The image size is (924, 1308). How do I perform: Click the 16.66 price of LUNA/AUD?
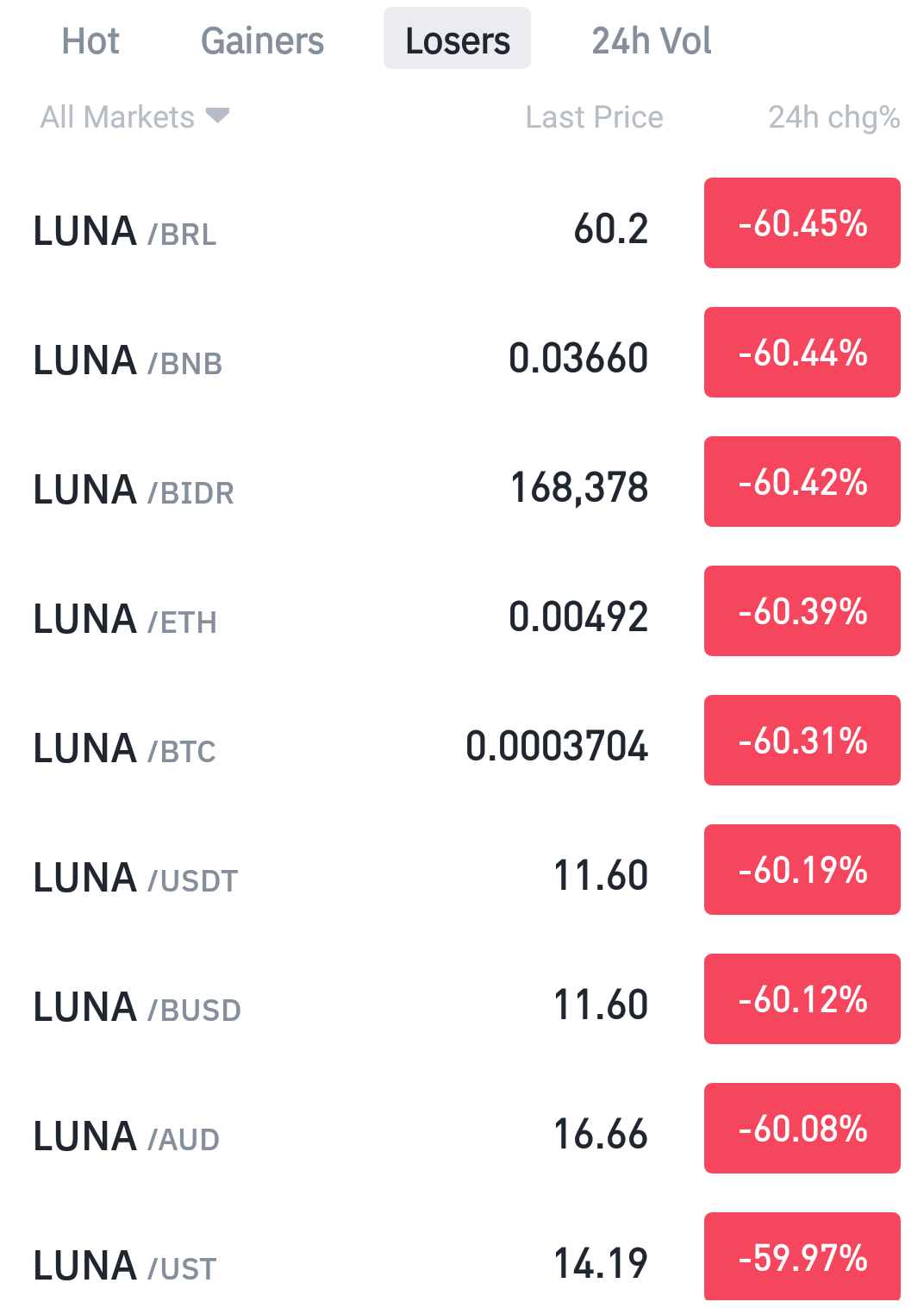coord(600,1134)
